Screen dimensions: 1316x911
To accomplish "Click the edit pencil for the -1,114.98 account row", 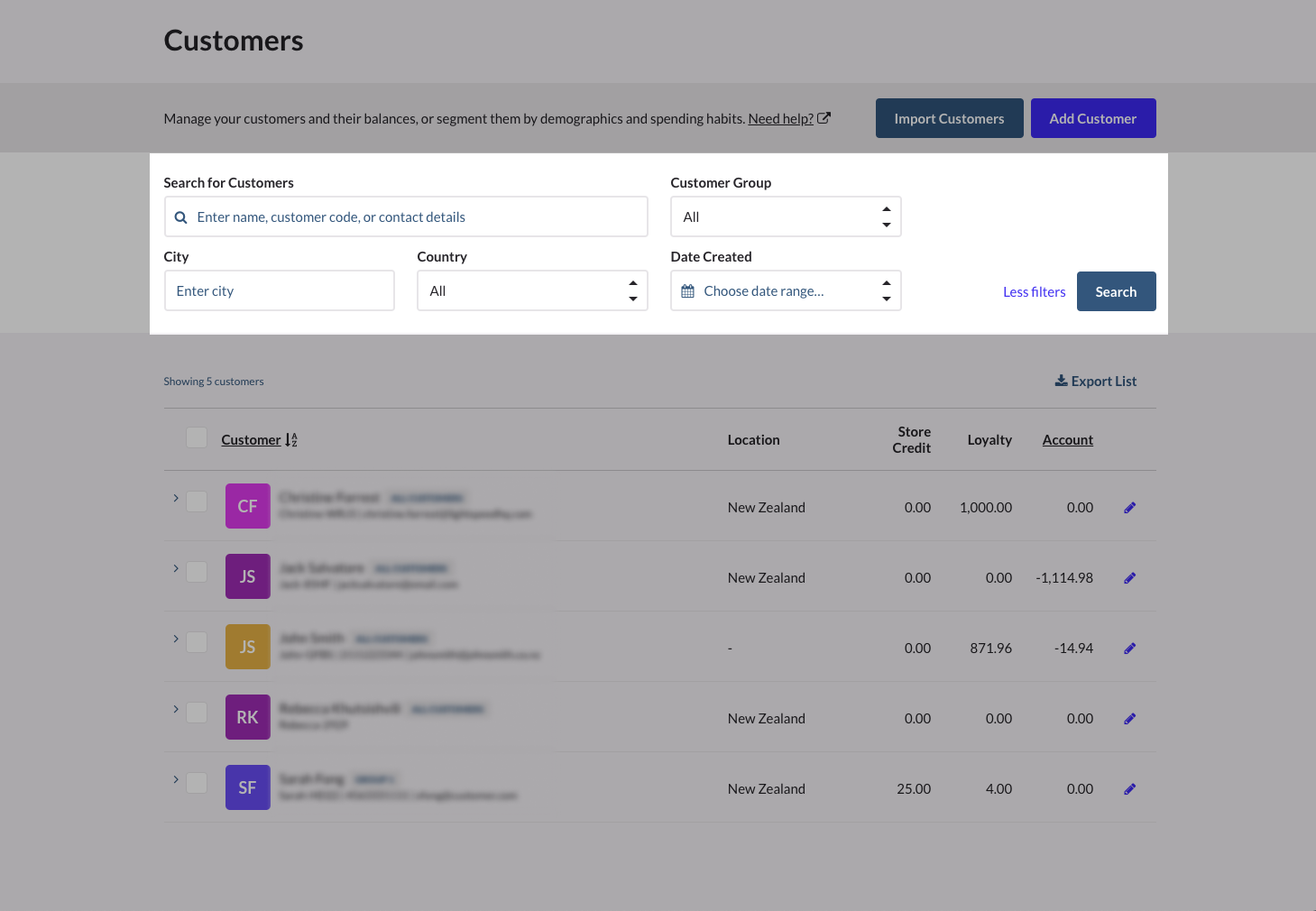I will pyautogui.click(x=1129, y=578).
